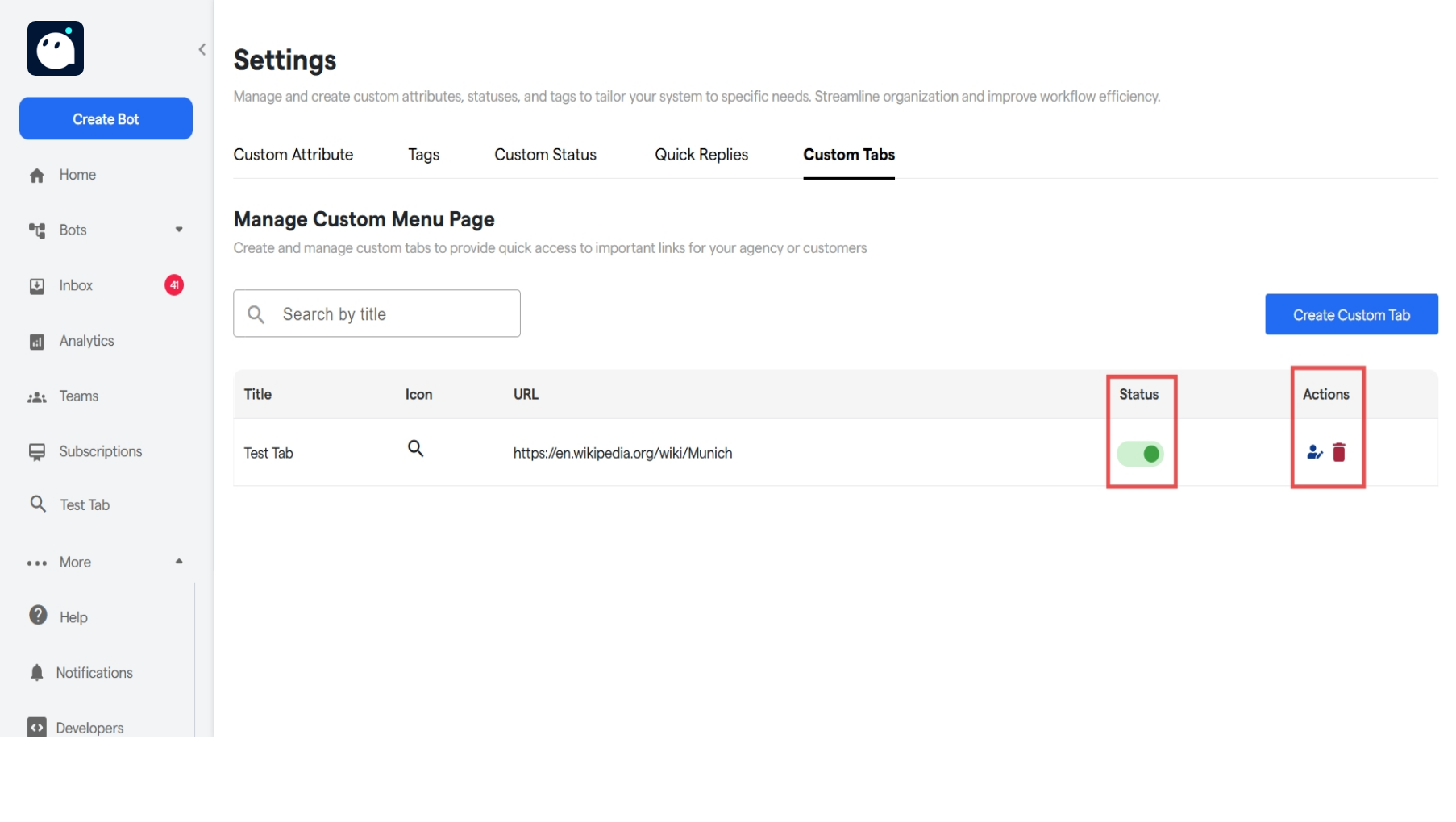Click the Wikipedia Munich URL cell

[622, 453]
